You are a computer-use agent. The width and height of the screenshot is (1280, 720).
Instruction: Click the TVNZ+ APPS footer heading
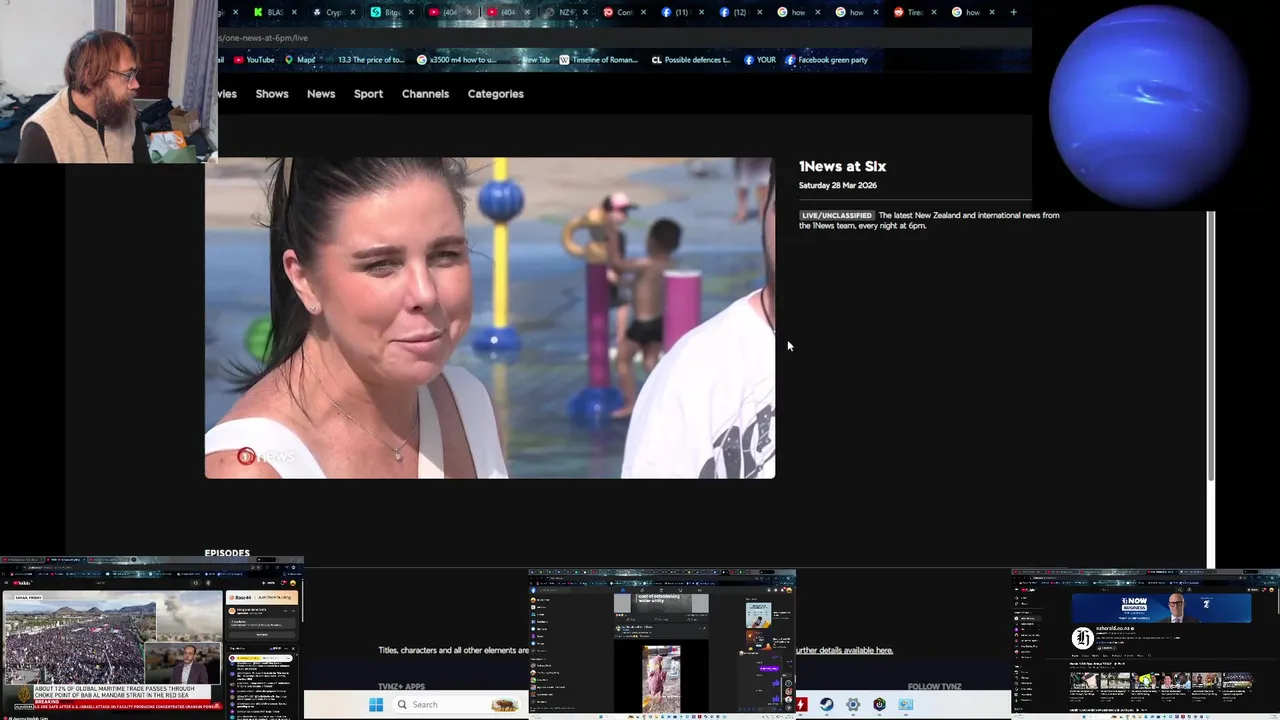[401, 687]
